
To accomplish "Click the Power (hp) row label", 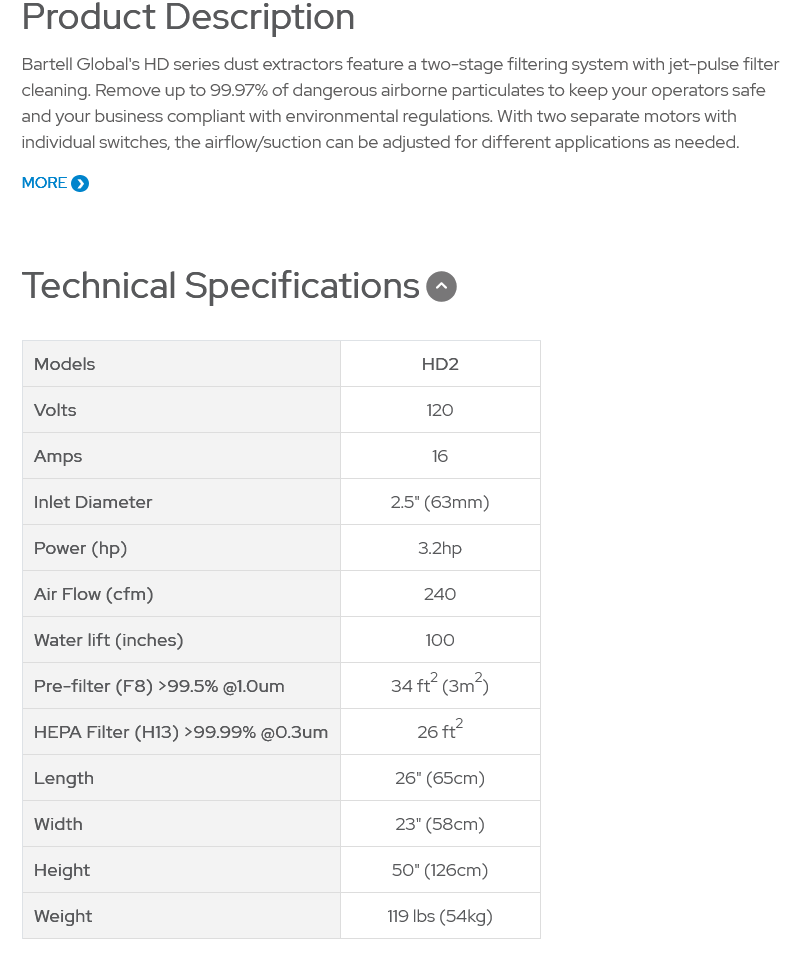I will (x=81, y=549).
